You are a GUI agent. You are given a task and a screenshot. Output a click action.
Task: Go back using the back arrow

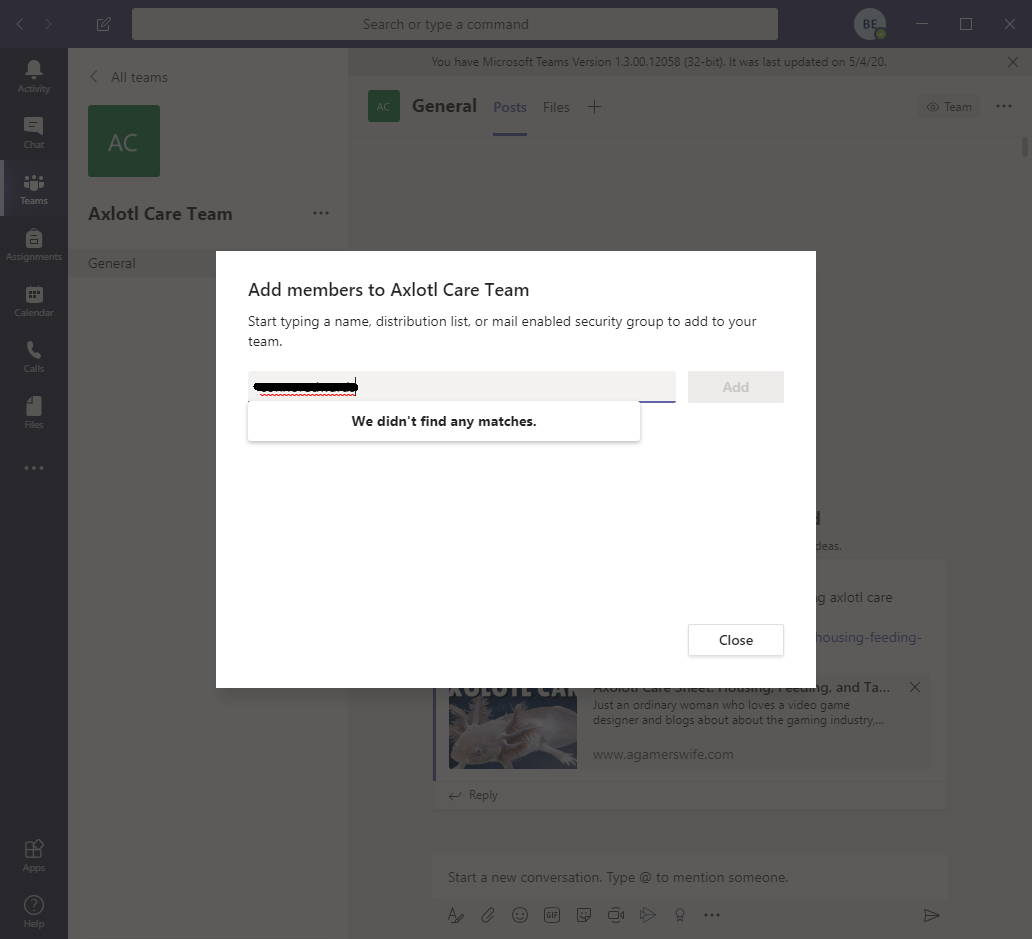20,24
